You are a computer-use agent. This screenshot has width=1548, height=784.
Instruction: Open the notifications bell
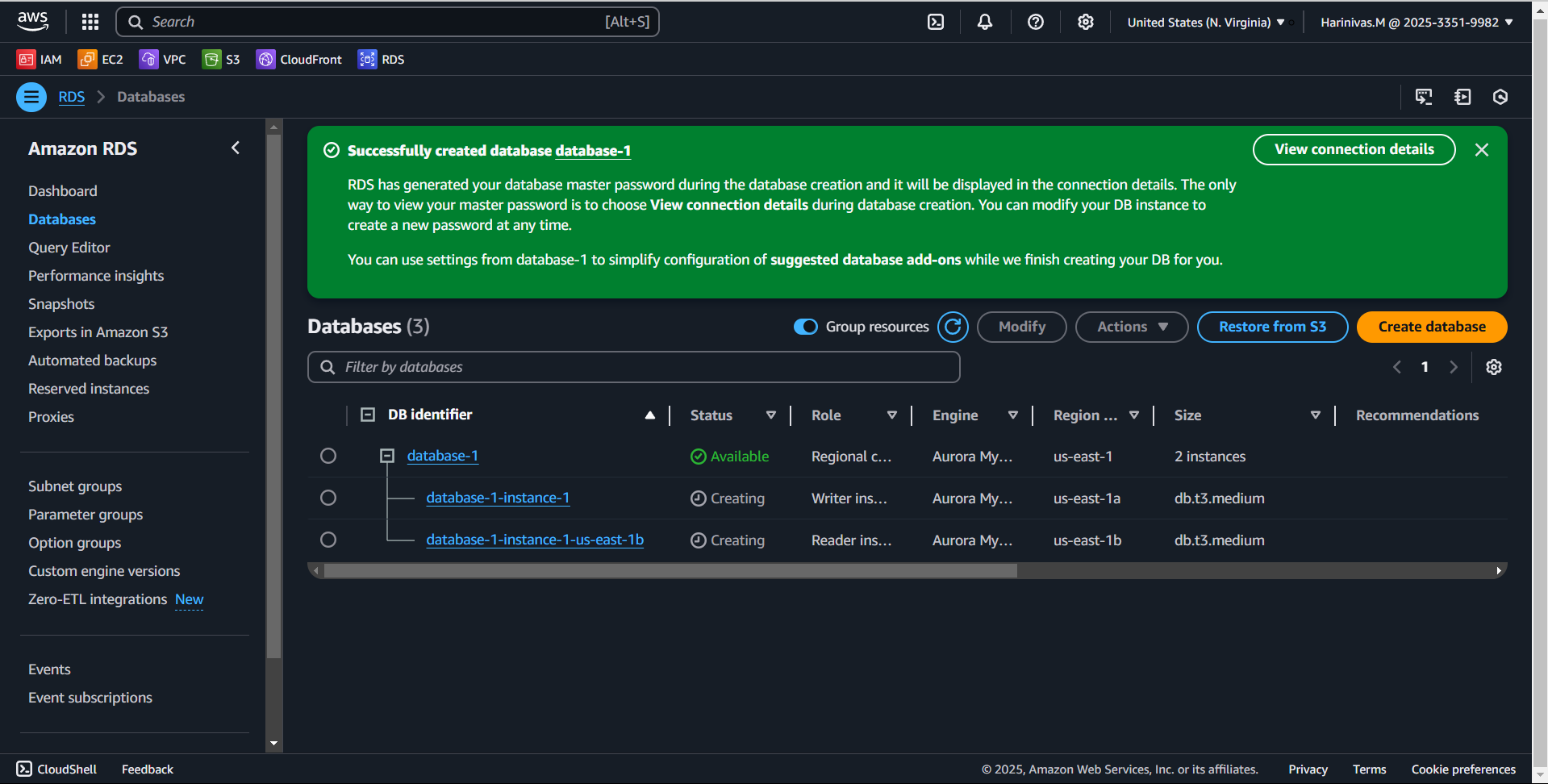[x=985, y=22]
